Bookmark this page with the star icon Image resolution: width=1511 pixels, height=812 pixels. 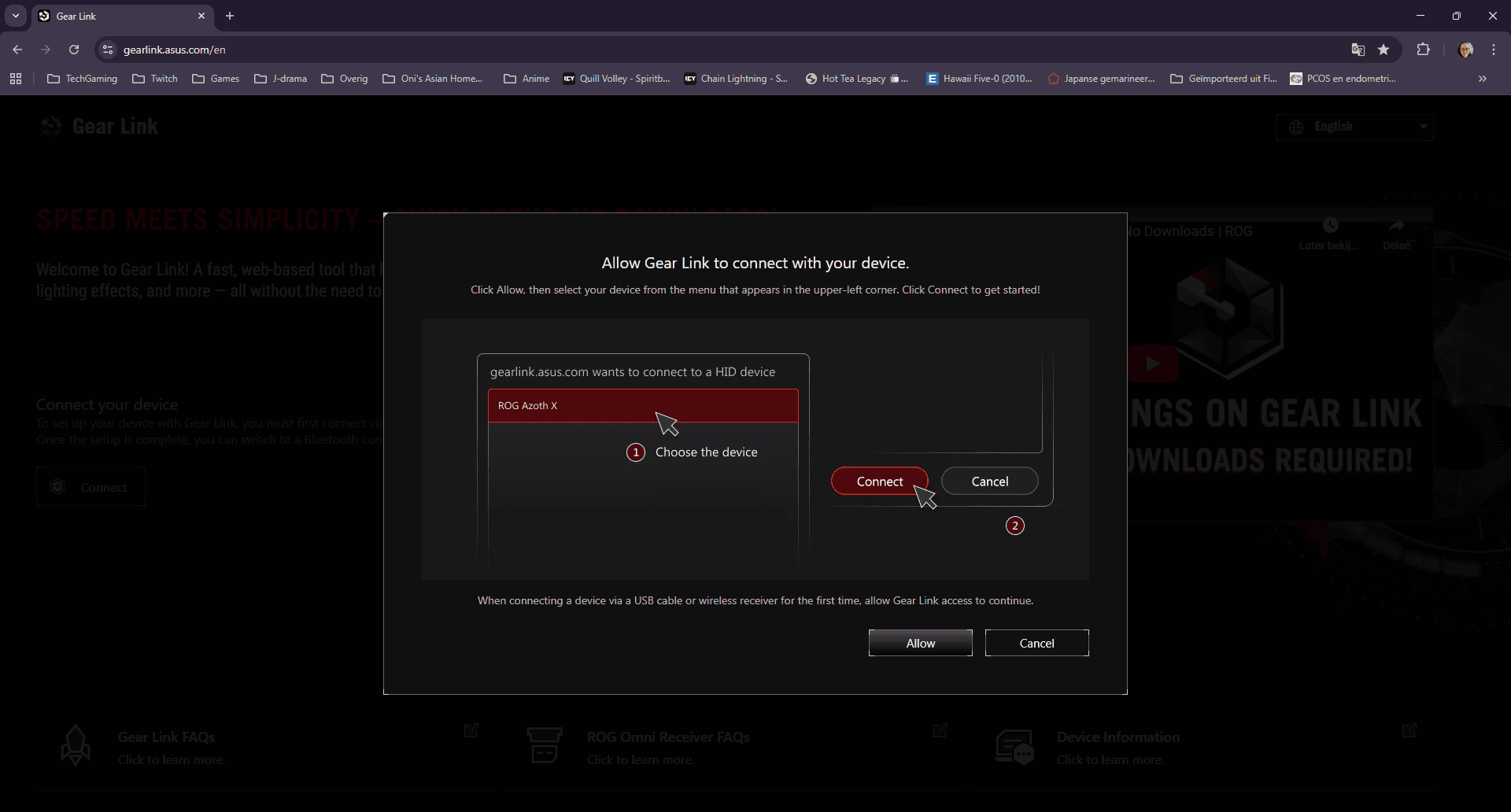[1384, 50]
